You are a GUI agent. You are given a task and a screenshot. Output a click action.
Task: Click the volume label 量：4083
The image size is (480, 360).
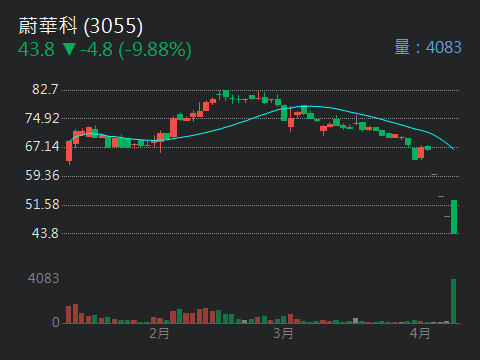click(428, 47)
